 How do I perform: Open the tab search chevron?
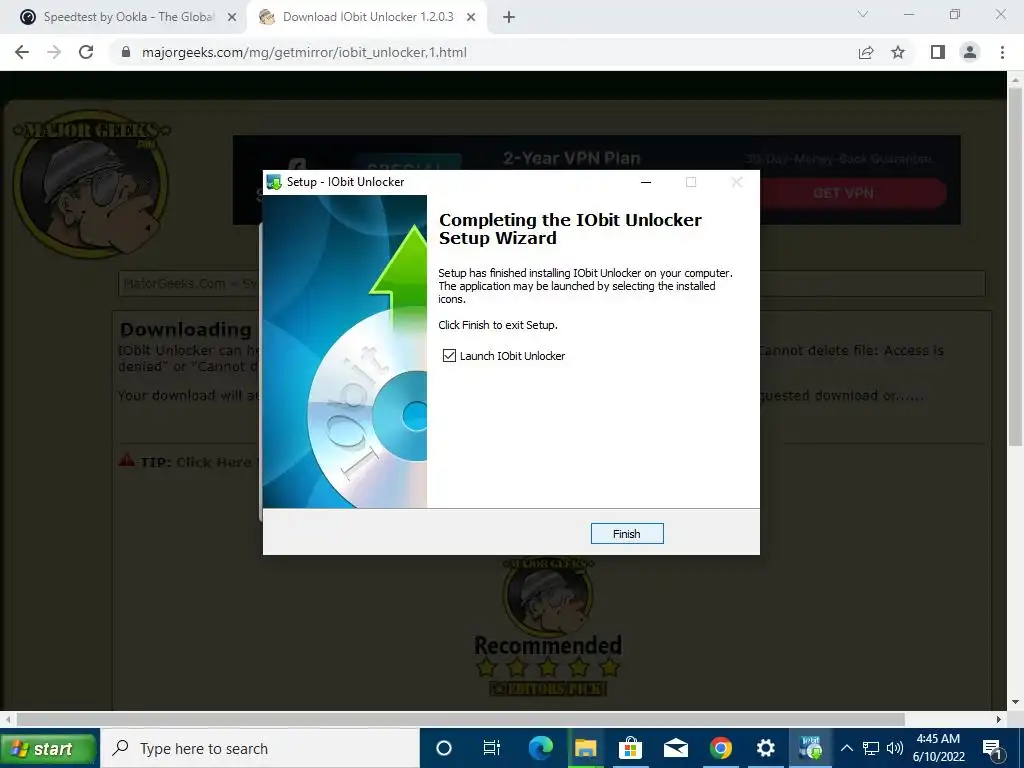click(863, 14)
